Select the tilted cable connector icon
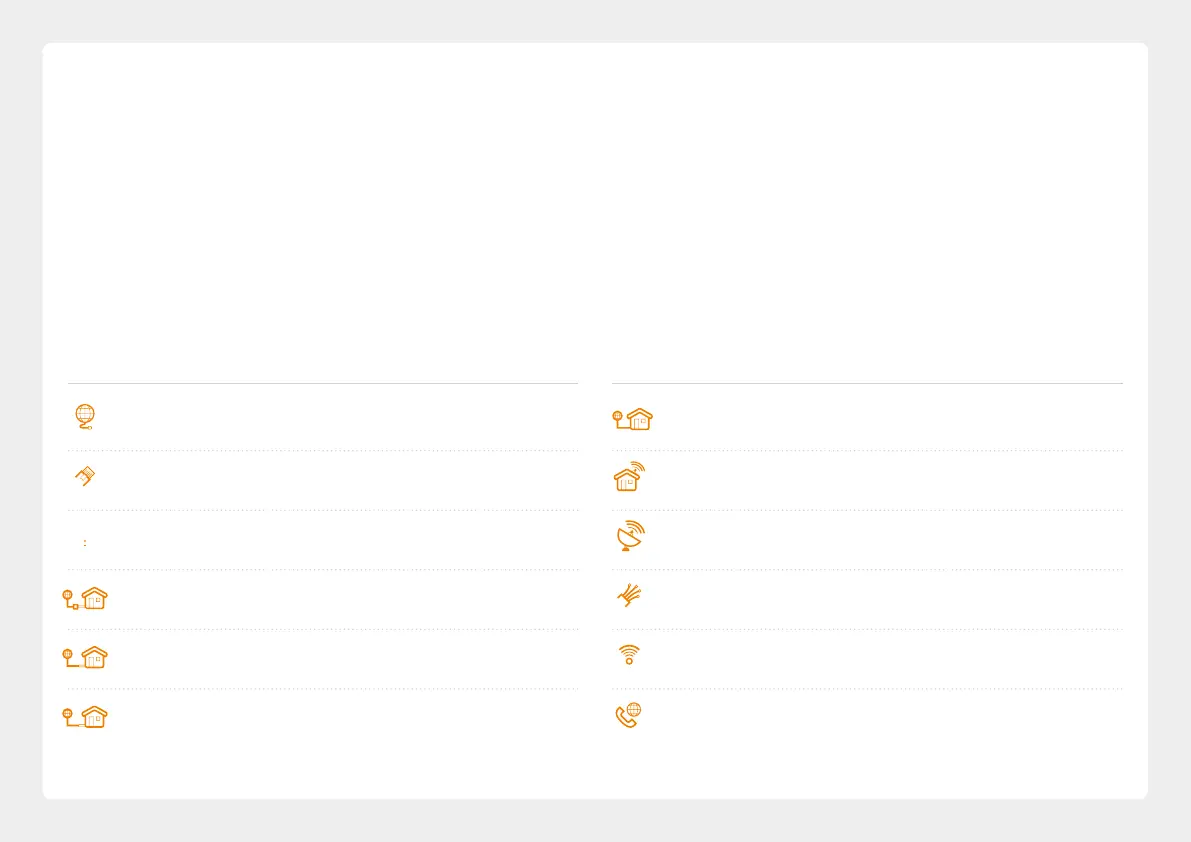Viewport: 1191px width, 842px height. pos(85,477)
